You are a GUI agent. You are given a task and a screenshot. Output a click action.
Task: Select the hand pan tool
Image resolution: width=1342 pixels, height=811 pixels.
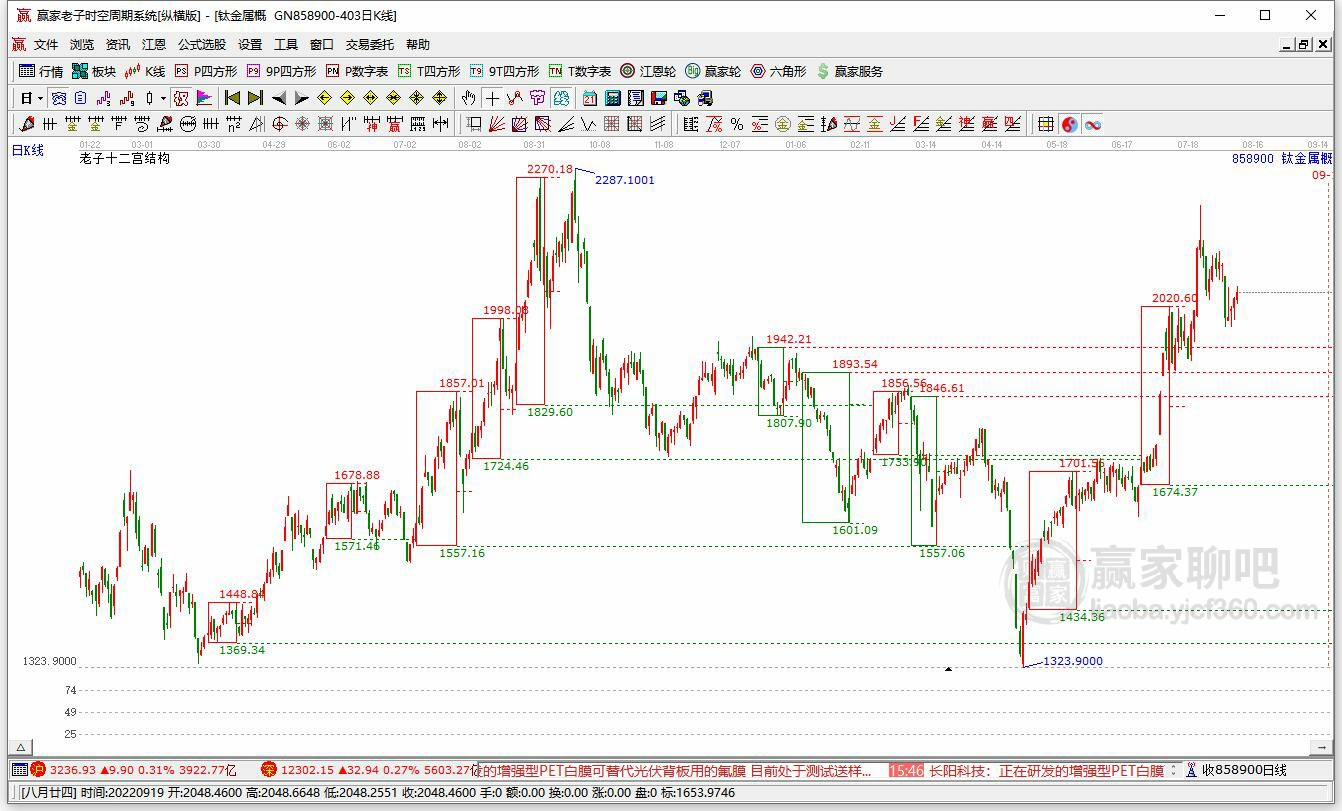pyautogui.click(x=468, y=98)
